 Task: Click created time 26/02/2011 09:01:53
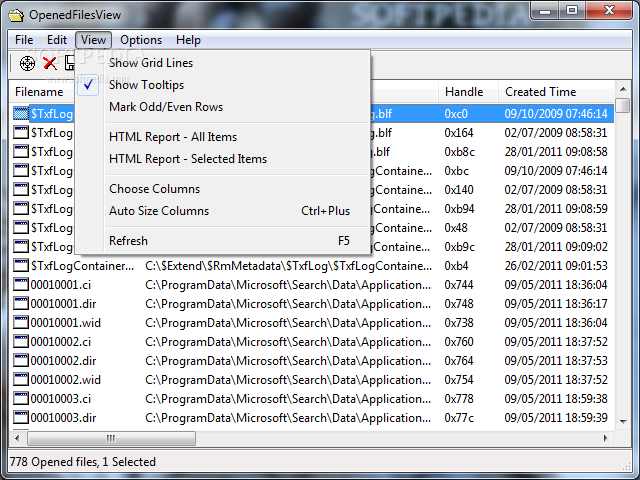(556, 266)
